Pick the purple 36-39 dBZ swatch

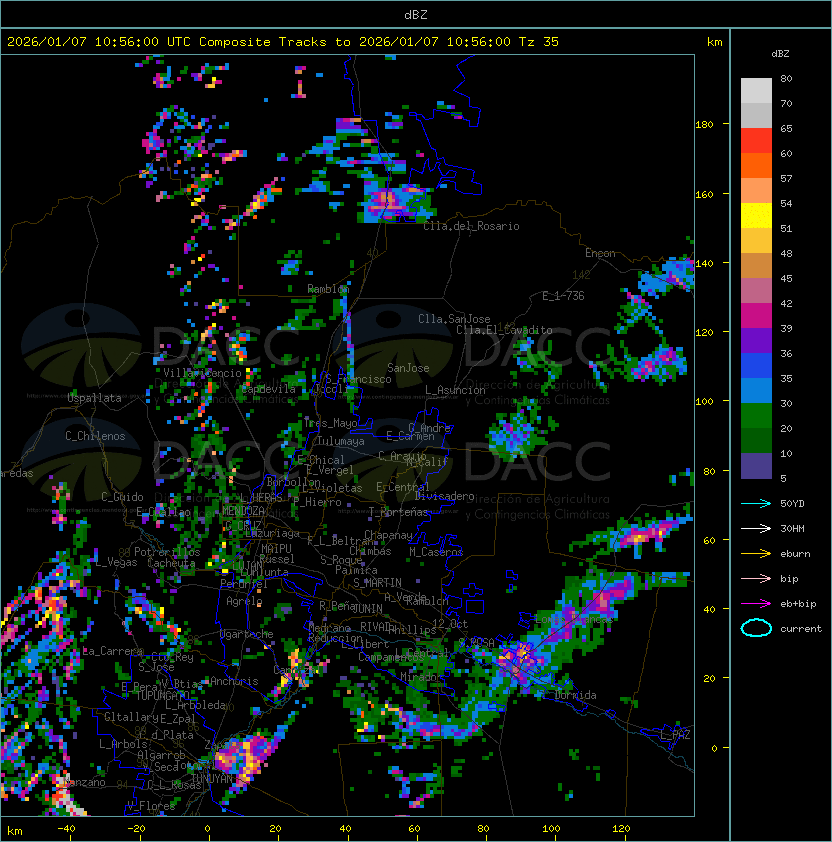(756, 340)
